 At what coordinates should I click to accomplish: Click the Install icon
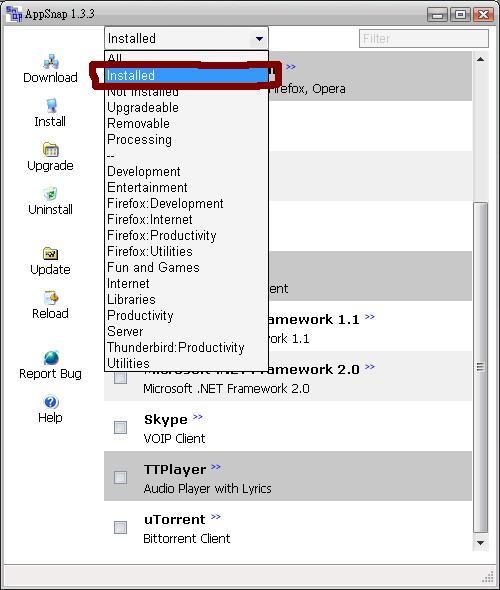pyautogui.click(x=51, y=106)
